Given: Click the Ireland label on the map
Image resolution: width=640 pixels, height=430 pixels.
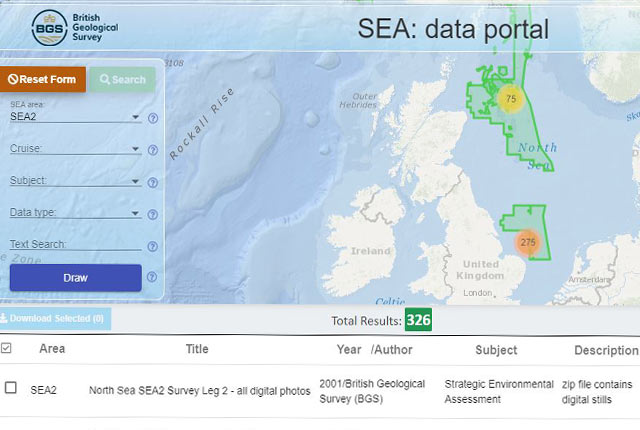Looking at the screenshot, I should point(371,251).
